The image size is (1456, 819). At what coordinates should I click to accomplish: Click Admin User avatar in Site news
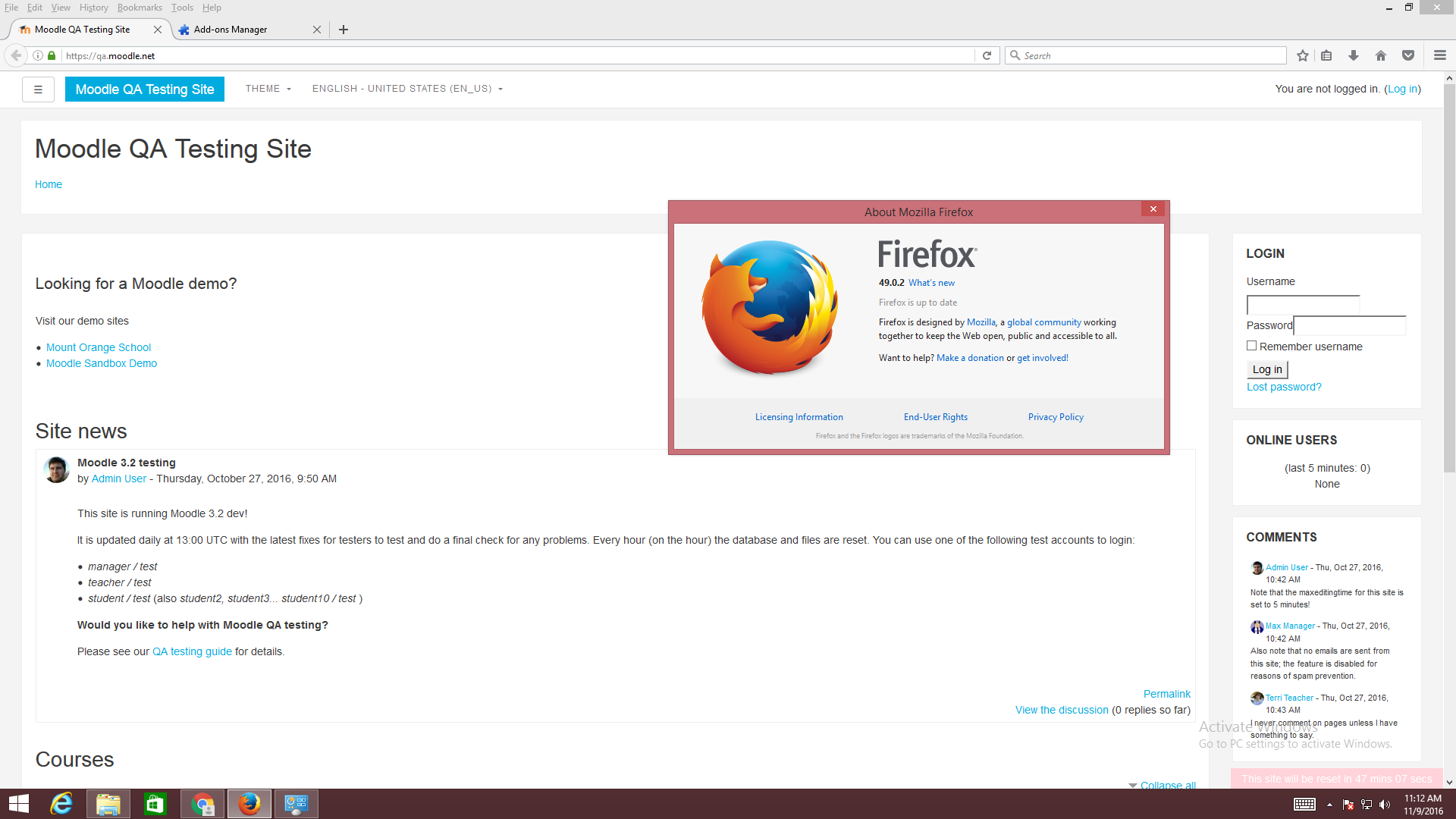(x=57, y=470)
